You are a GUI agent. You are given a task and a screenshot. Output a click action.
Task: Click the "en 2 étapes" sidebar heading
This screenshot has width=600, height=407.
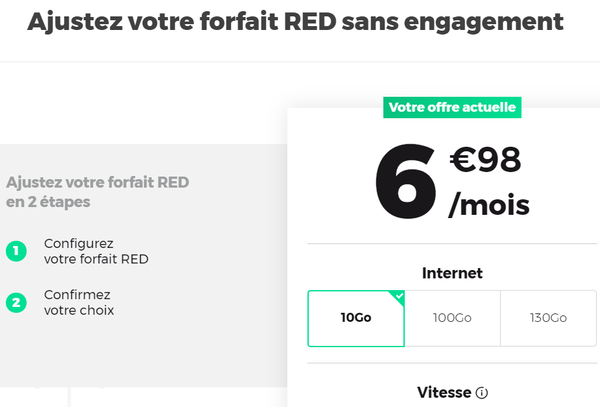[x=48, y=202]
